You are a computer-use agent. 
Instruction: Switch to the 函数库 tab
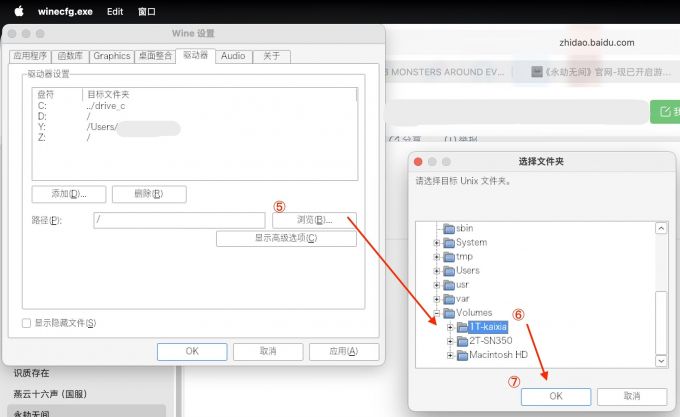tap(70, 56)
